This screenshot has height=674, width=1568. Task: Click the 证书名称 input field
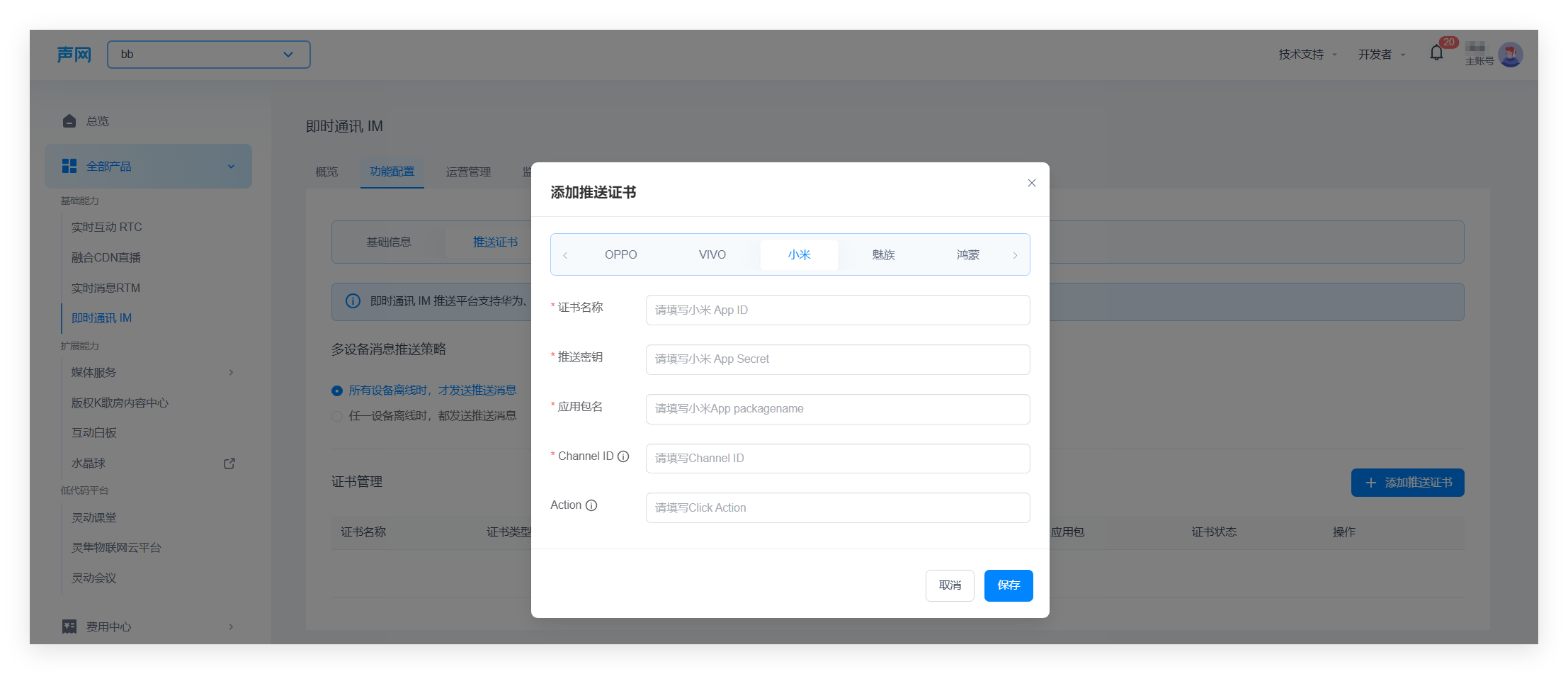[838, 310]
